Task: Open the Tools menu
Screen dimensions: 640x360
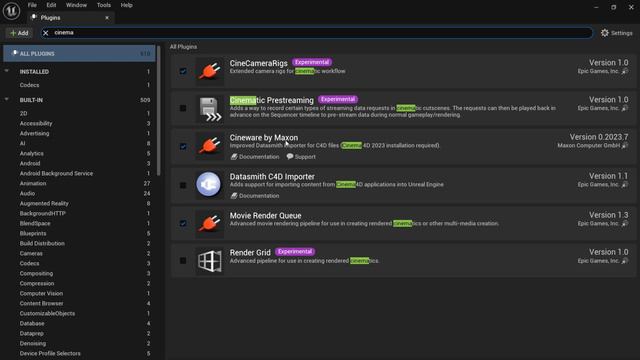Action: [104, 5]
